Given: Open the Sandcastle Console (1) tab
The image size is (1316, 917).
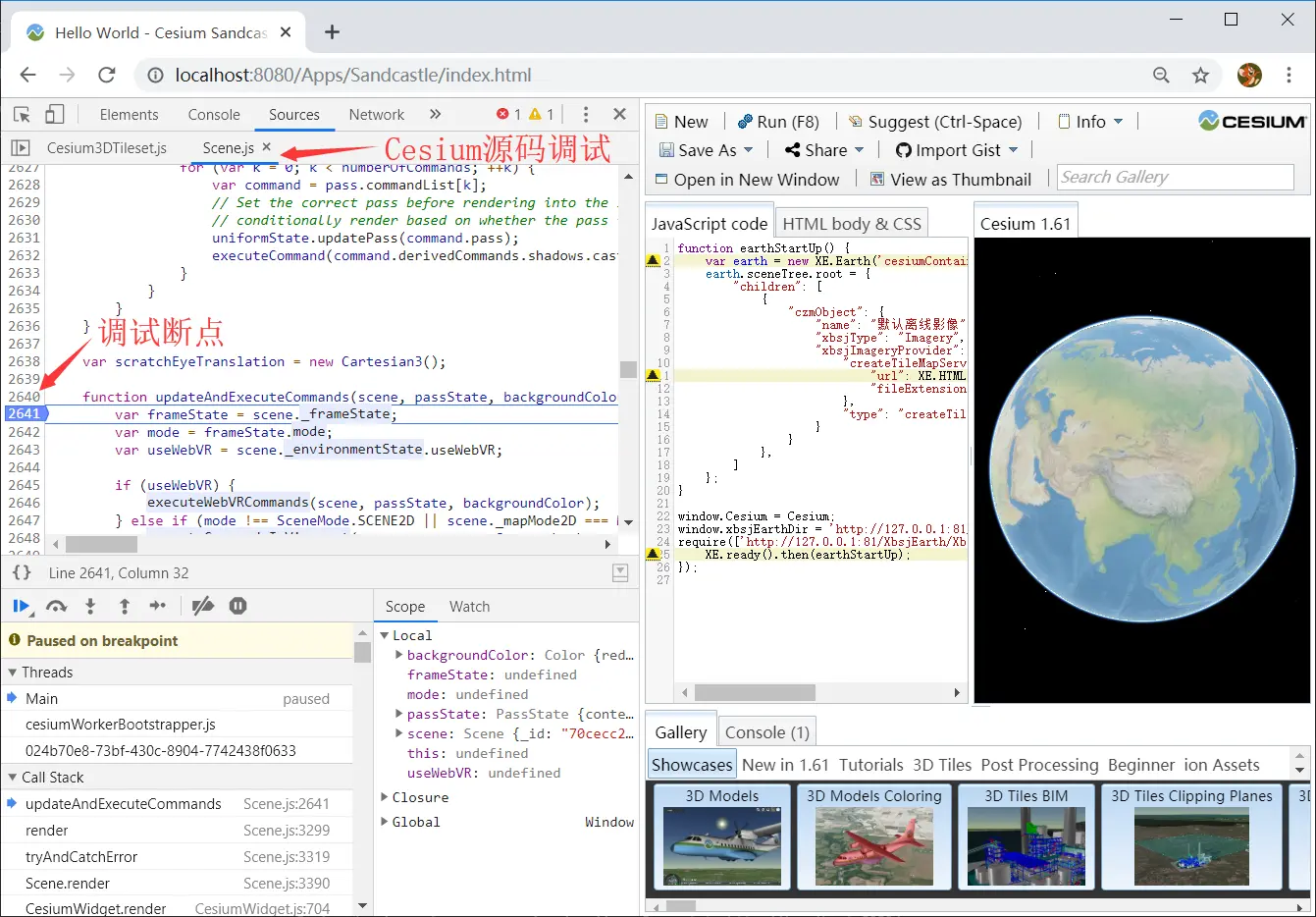Looking at the screenshot, I should click(767, 732).
